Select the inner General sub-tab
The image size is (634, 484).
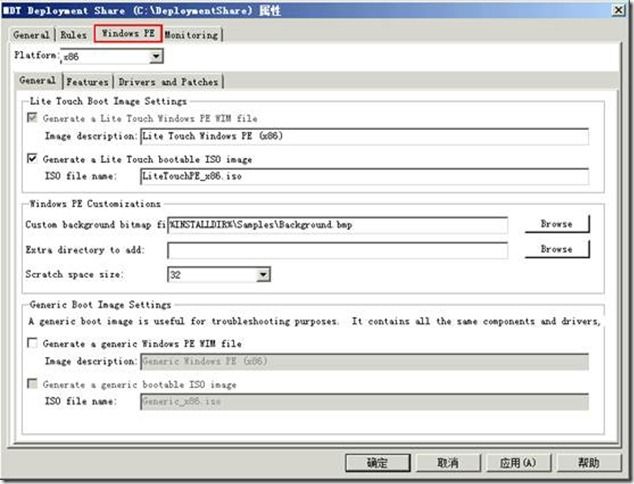38,80
